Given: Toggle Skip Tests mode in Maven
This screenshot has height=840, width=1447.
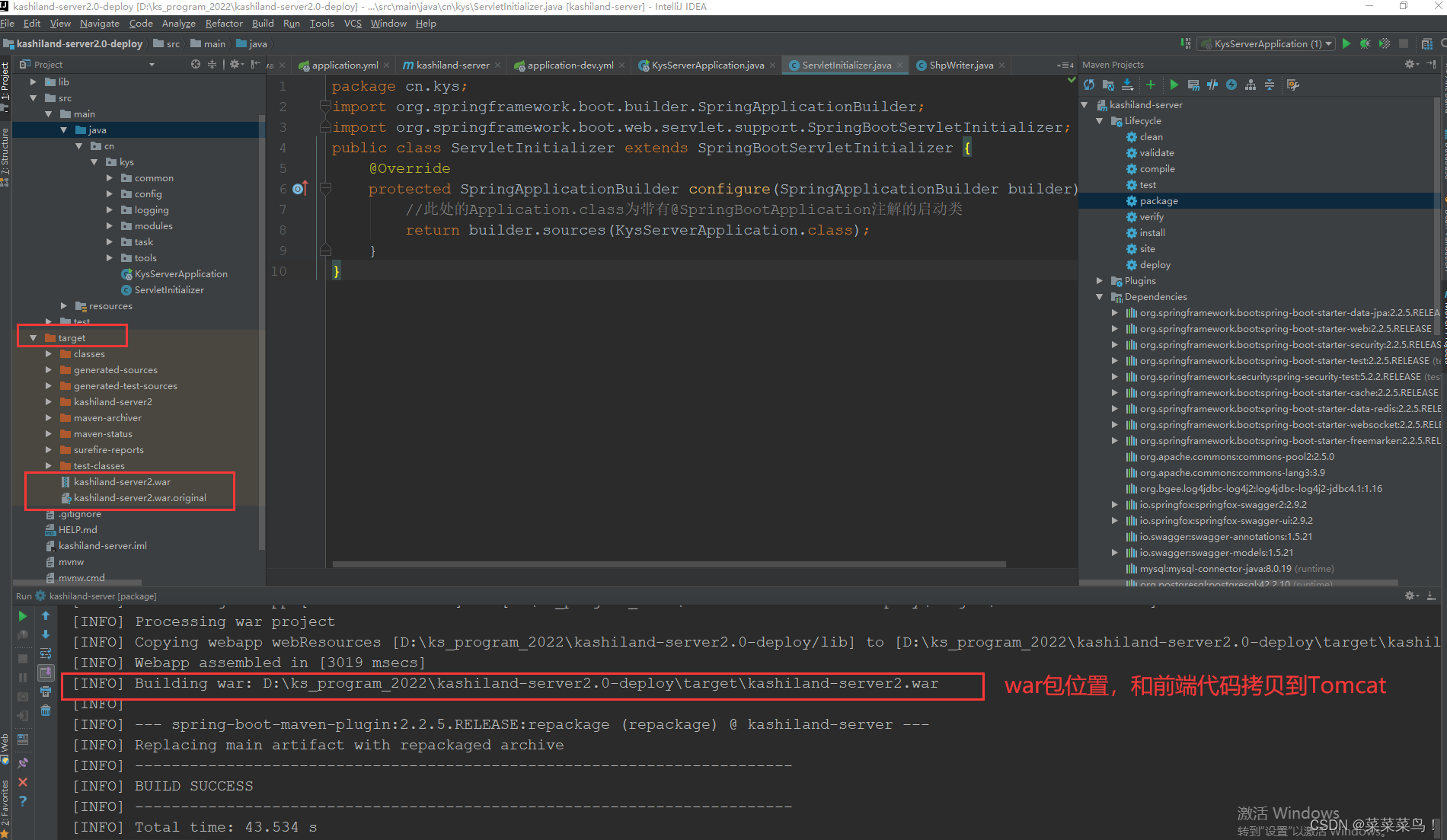Looking at the screenshot, I should tap(1231, 85).
